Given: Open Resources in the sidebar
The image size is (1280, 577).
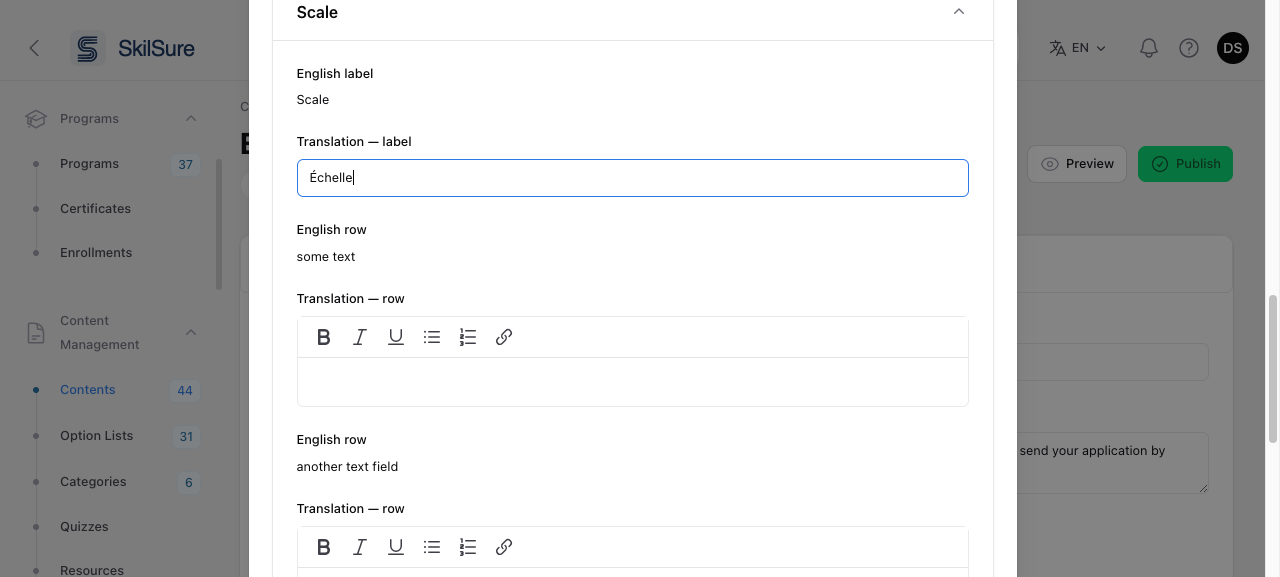Looking at the screenshot, I should (x=92, y=570).
